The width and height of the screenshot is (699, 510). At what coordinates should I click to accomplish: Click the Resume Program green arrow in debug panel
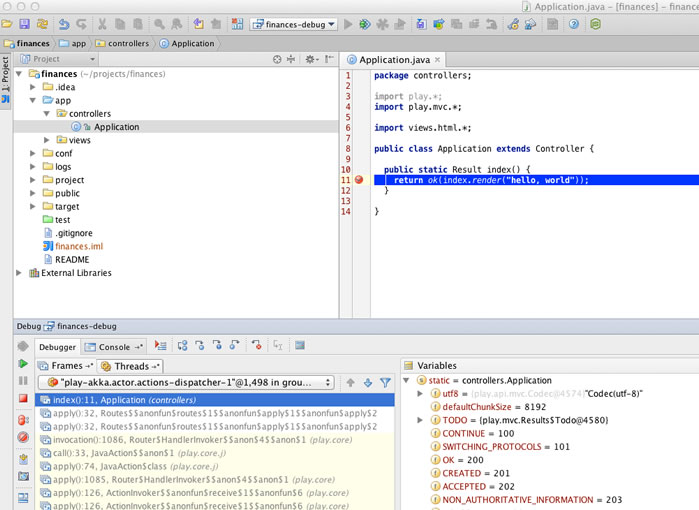pos(23,364)
